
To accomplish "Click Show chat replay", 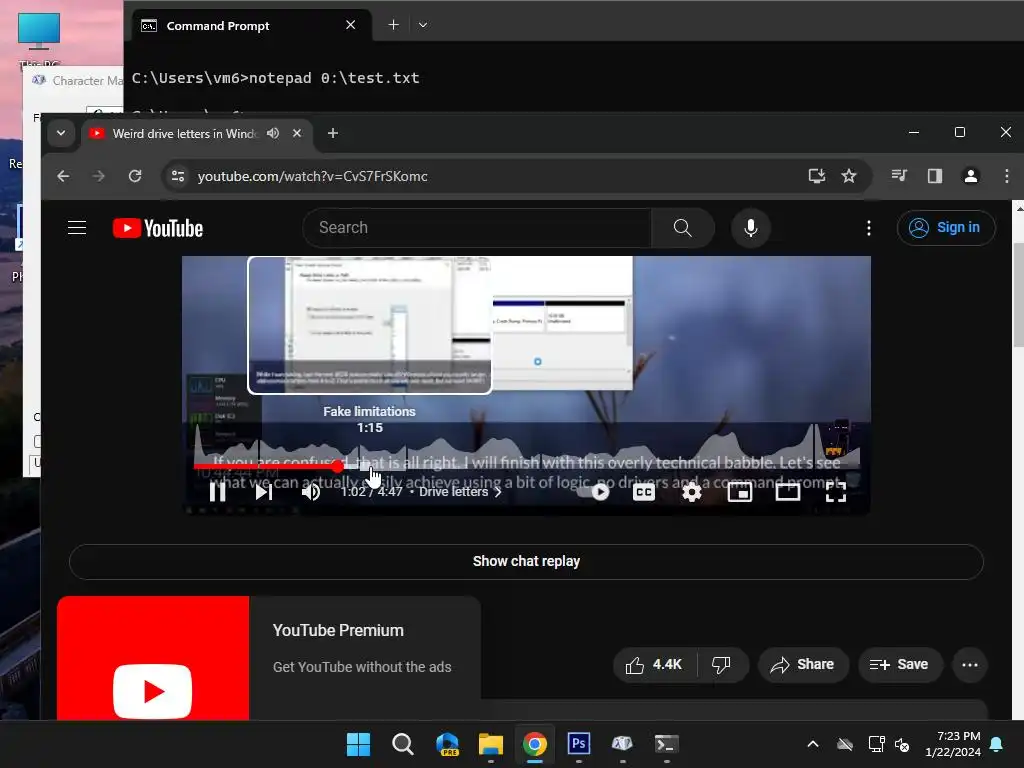I will click(526, 562).
